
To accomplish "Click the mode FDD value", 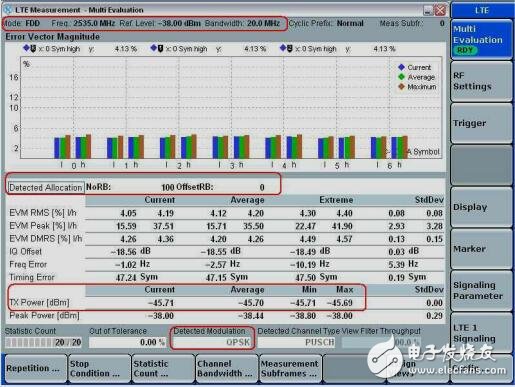I will pyautogui.click(x=33, y=23).
